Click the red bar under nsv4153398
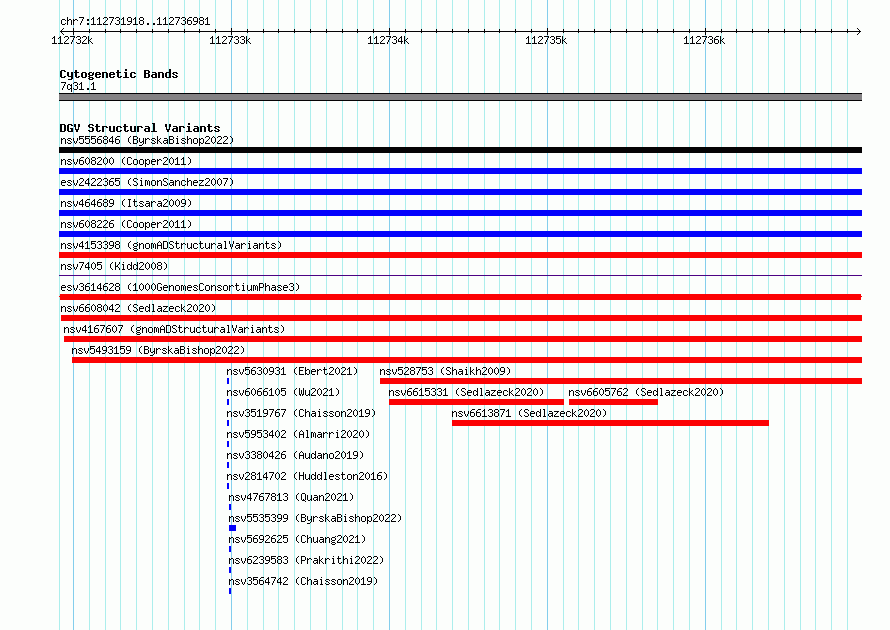The image size is (890, 630). [460, 255]
